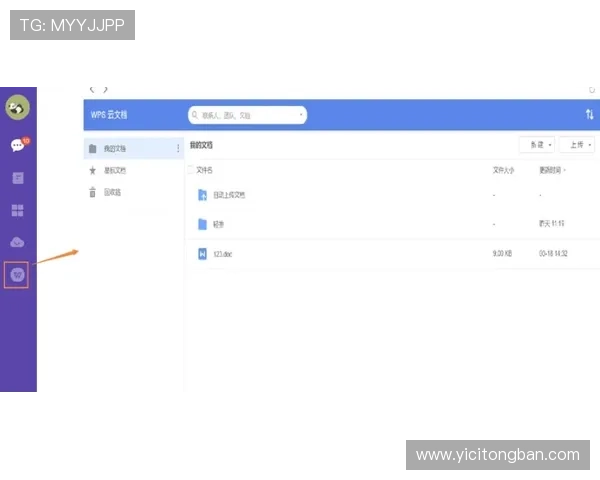The image size is (600, 480).
Task: Switch to 回收站 in the left navigation
Action: coord(112,192)
